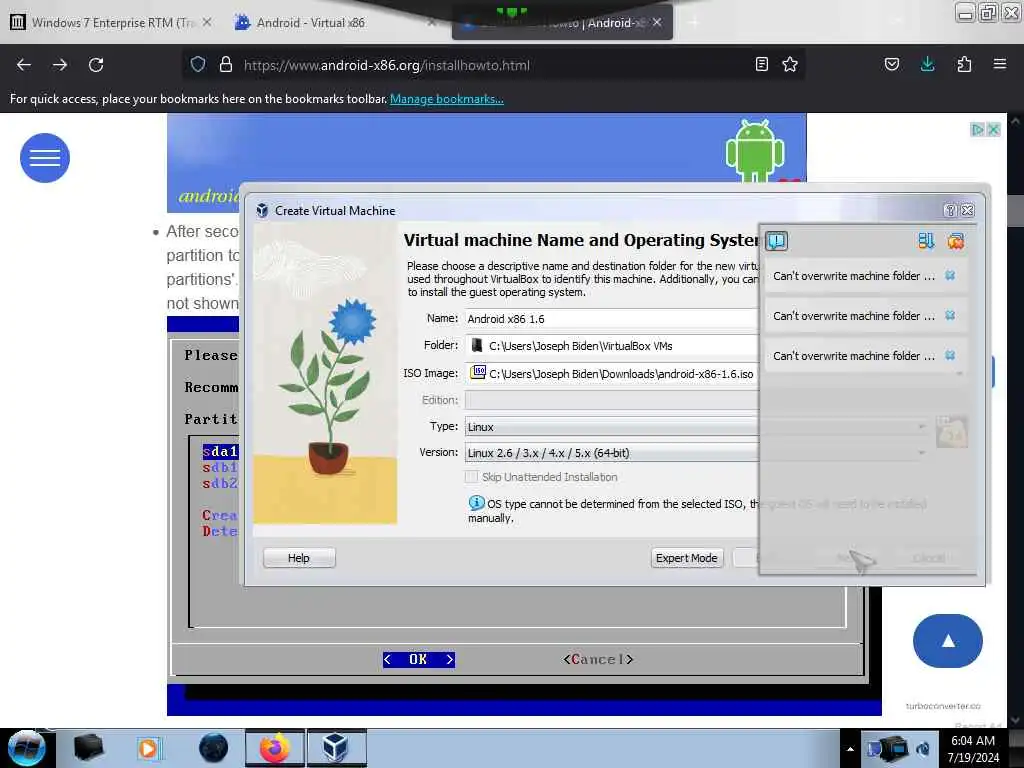Click the black device taskbar icon
This screenshot has height=768, width=1024.
(88, 748)
